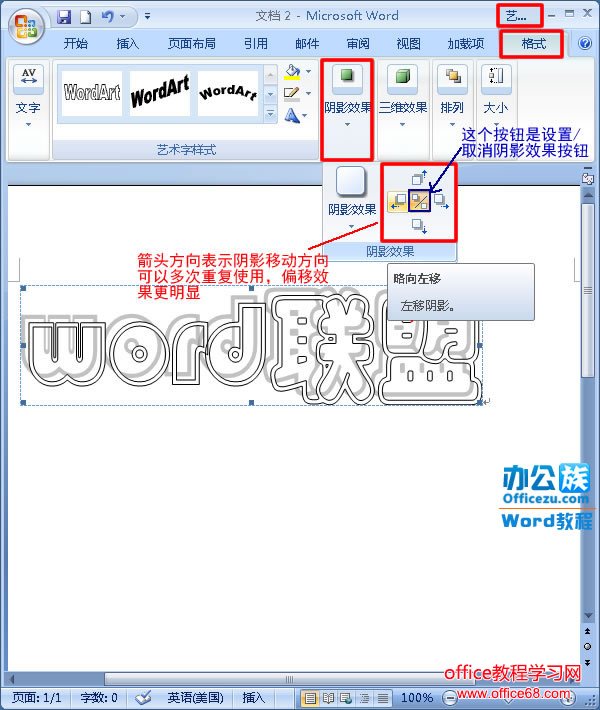Open the shape outline dropdown arrow
The image size is (600, 710).
tap(308, 93)
